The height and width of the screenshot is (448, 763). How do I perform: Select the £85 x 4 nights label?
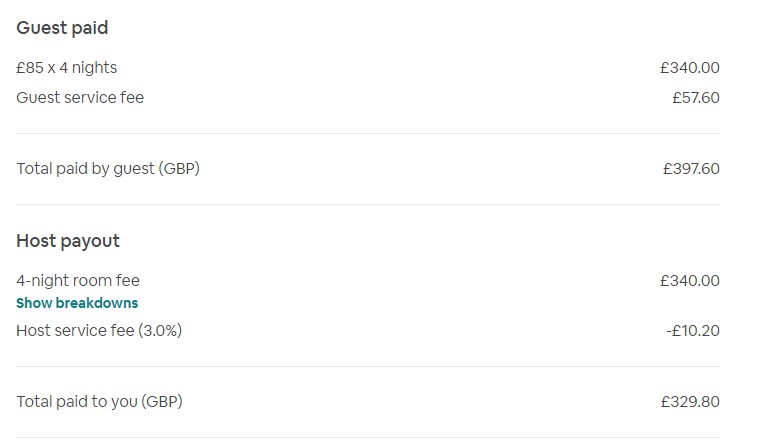click(x=67, y=68)
